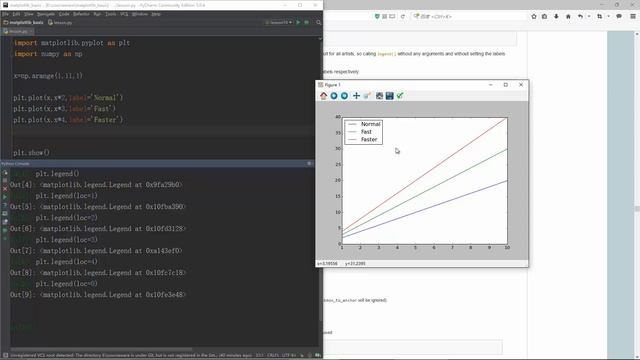This screenshot has height=360, width=640.
Task: Click the Home reset-view icon in Figure 1
Action: coord(324,96)
